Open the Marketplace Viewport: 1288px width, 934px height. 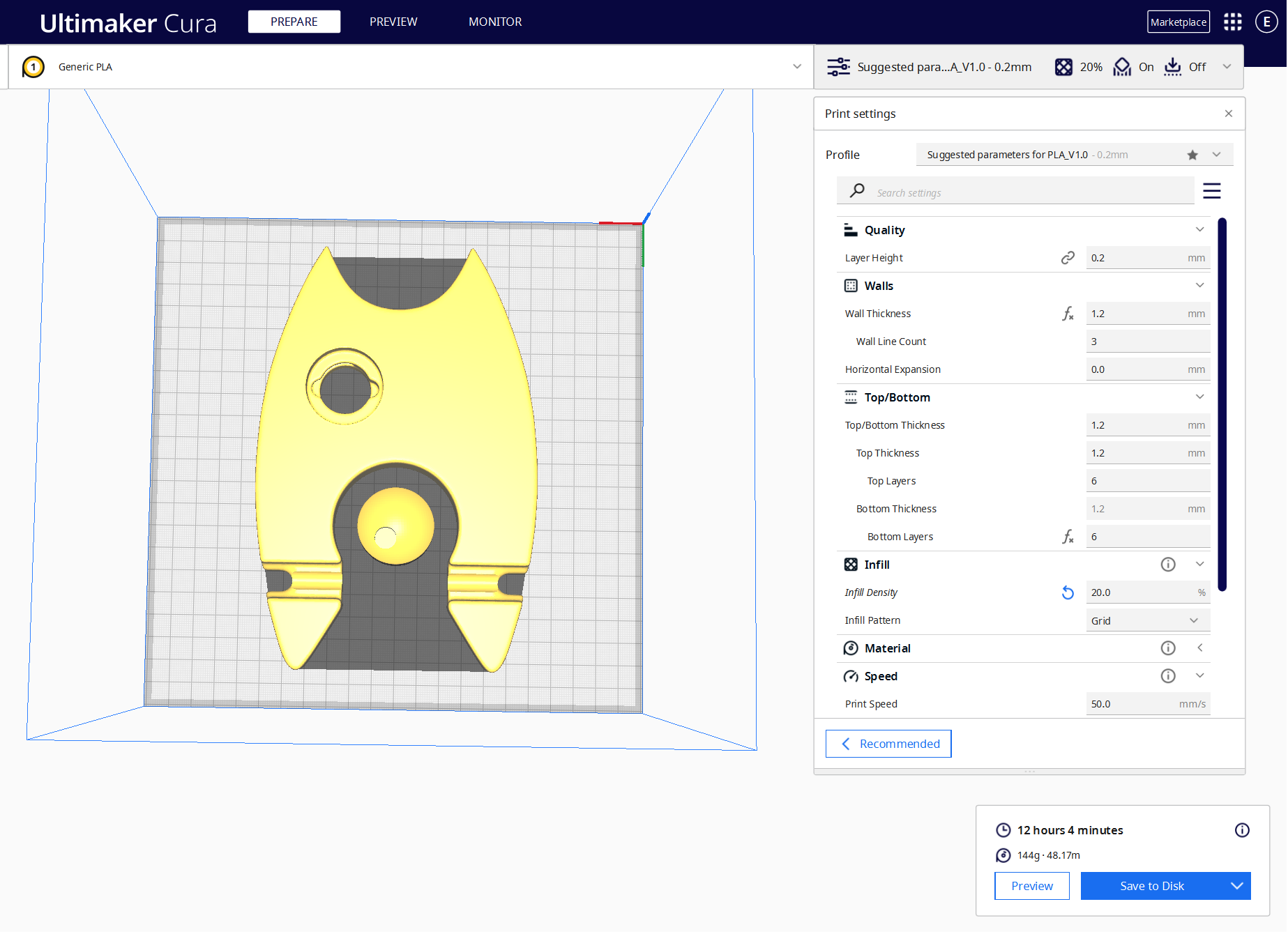tap(1178, 22)
